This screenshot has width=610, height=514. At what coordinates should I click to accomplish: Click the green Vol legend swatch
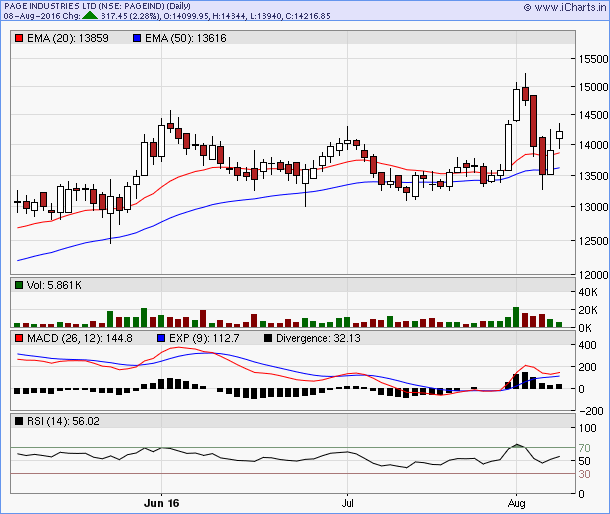click(x=19, y=285)
